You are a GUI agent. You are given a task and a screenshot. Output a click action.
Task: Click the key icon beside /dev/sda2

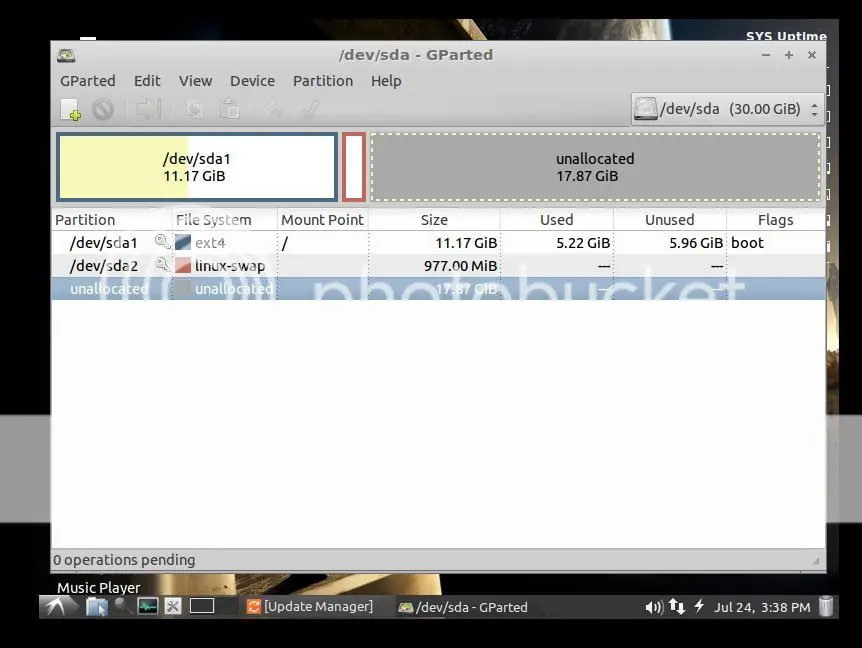[x=162, y=265]
